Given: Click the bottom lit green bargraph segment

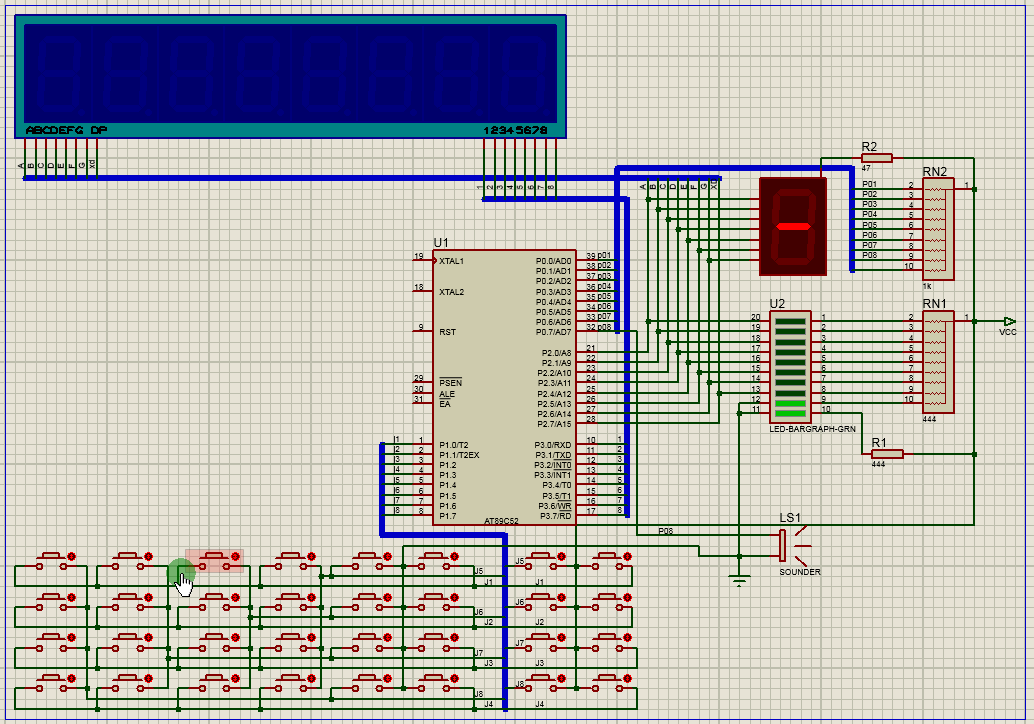Looking at the screenshot, I should 790,414.
